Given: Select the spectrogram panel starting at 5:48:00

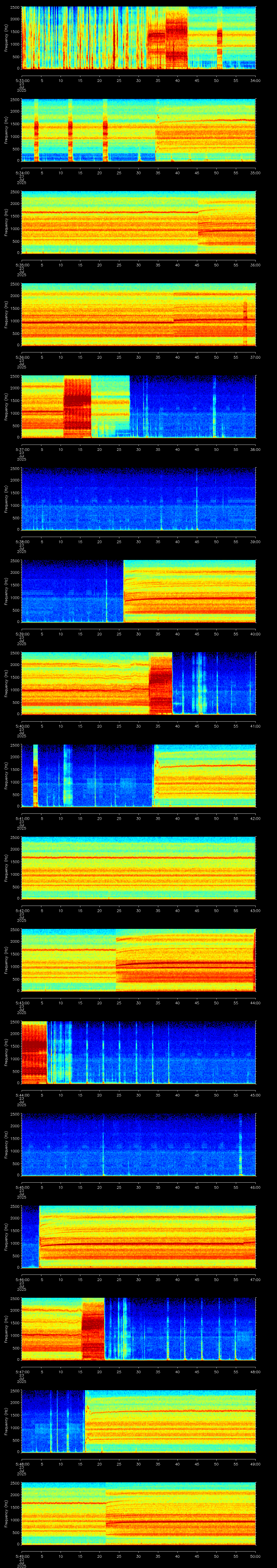Looking at the screenshot, I should [139, 1421].
